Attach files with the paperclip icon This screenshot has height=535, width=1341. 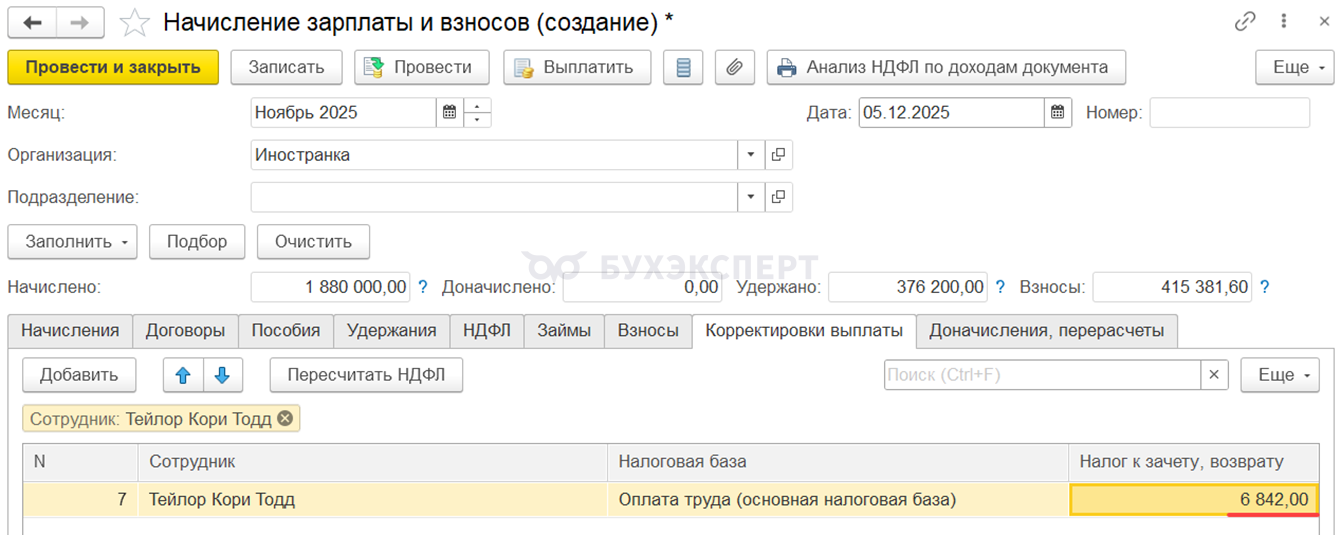734,67
